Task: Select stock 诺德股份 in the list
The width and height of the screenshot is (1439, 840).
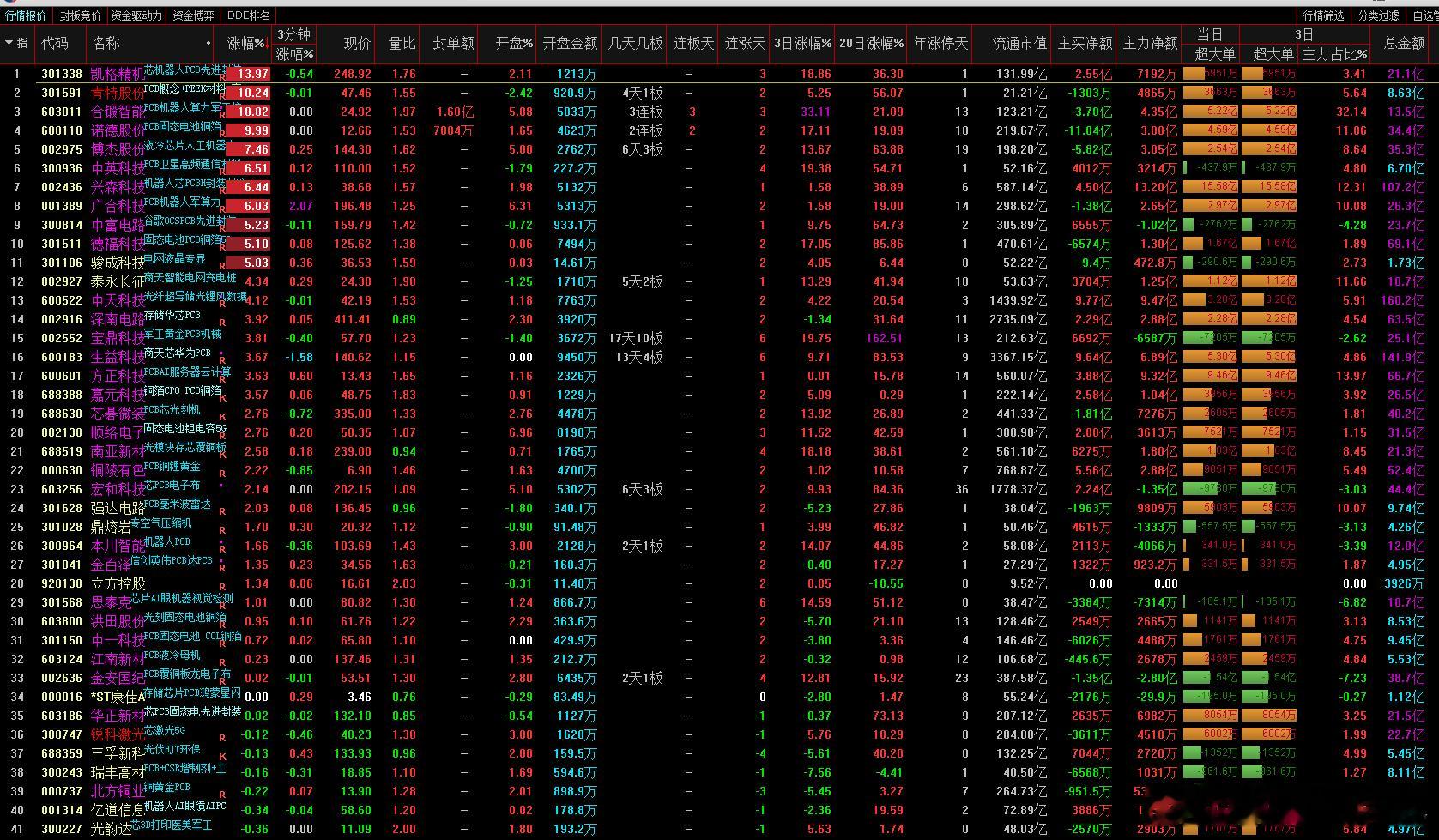Action: coord(118,131)
